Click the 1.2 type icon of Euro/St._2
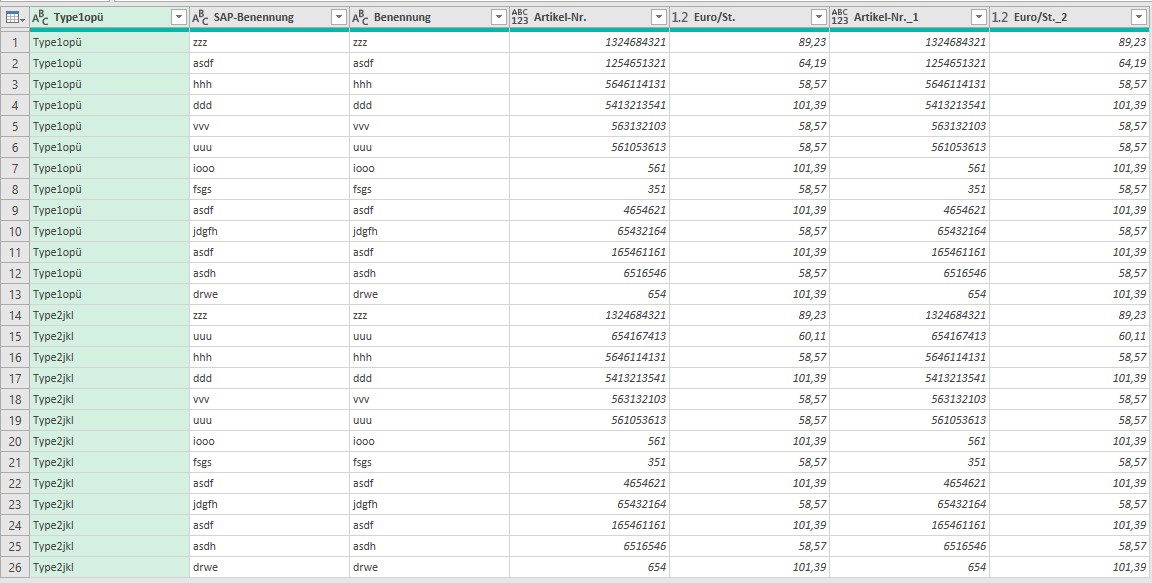Screen dimensions: 1152x583 [999, 17]
